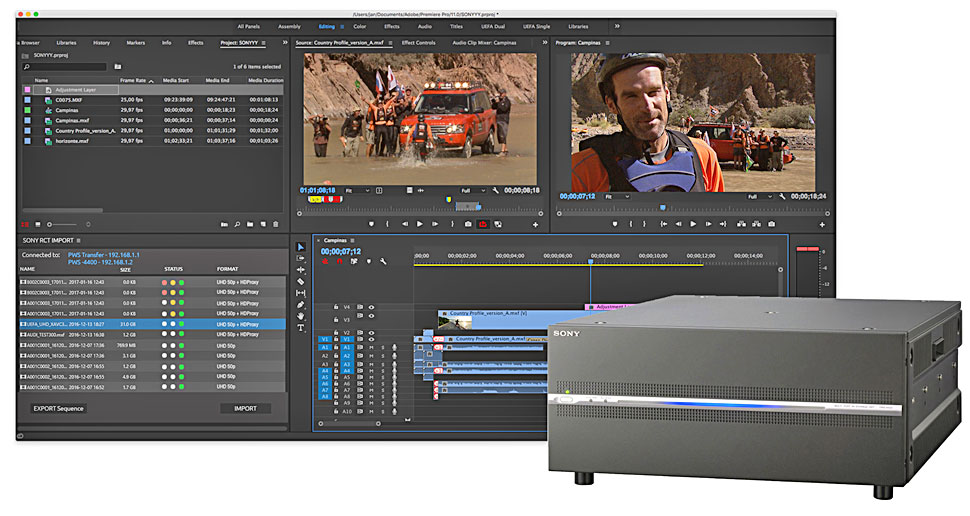
Task: Play the clip in the Program monitor
Action: click(693, 224)
